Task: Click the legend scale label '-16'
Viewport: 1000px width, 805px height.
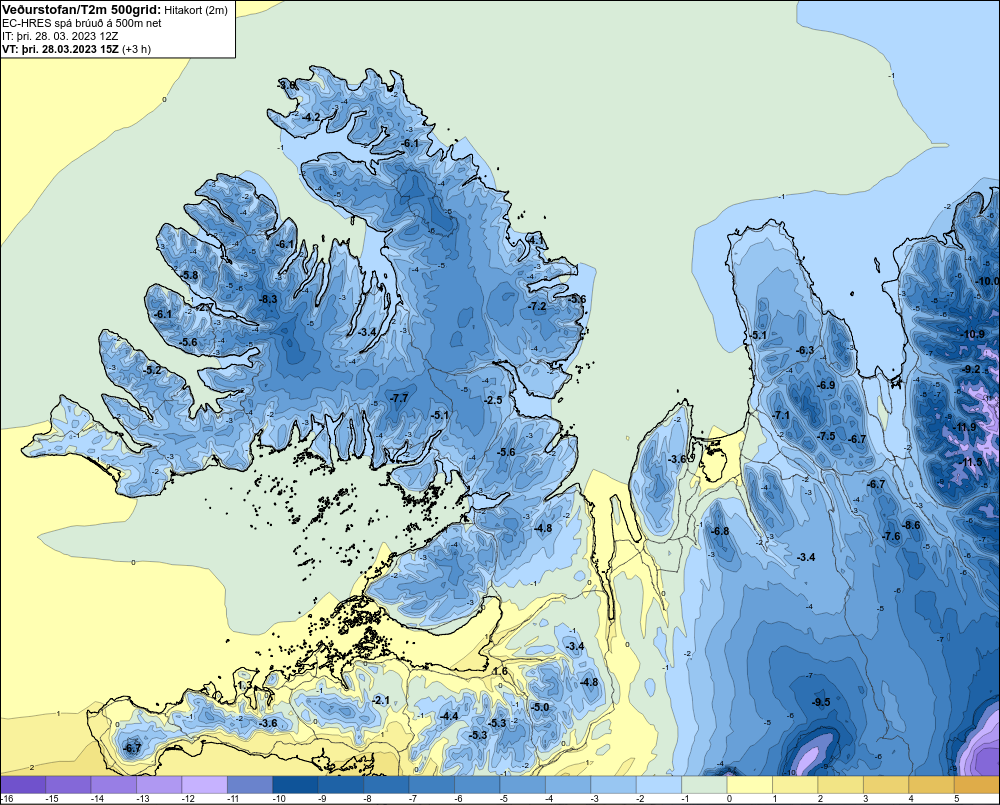Action: coord(7,799)
